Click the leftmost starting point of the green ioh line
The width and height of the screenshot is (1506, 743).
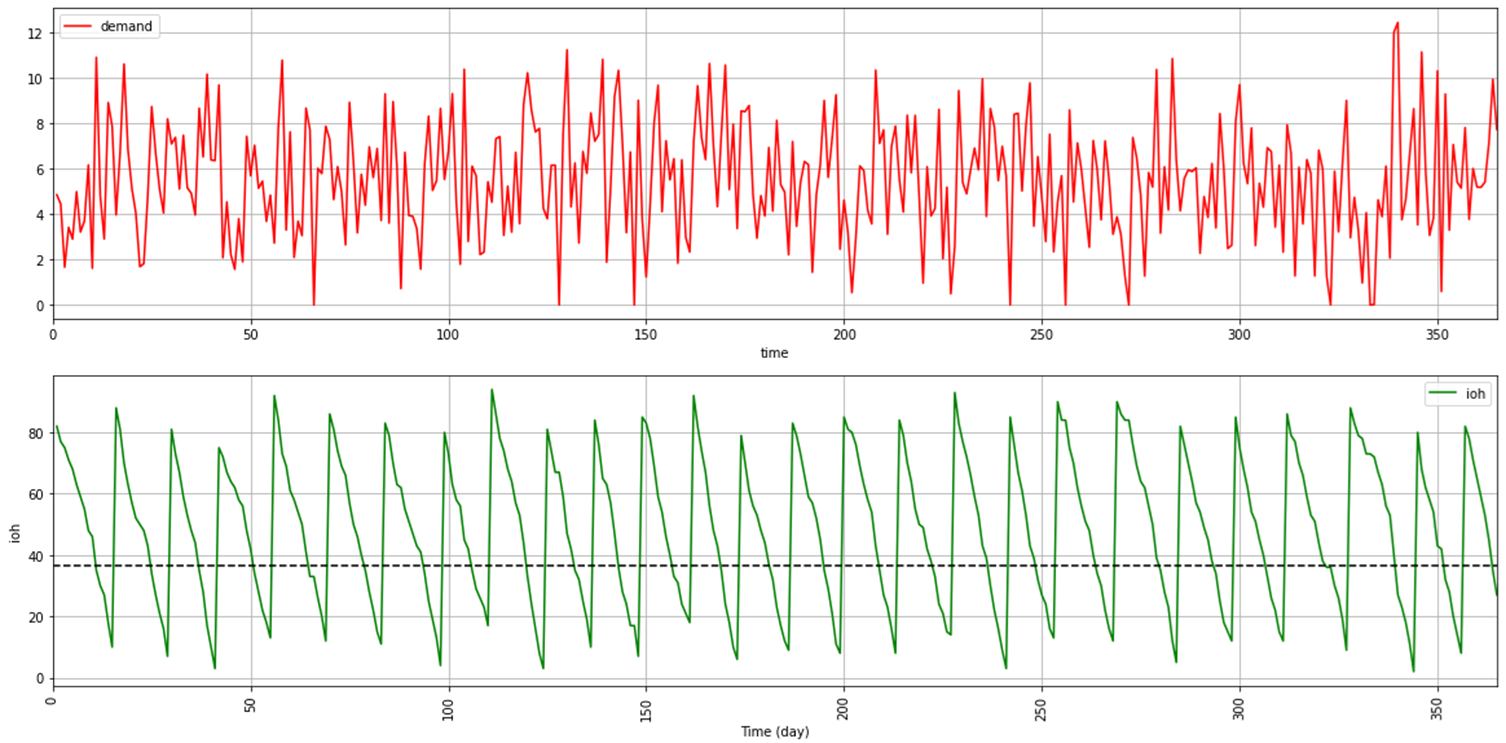pos(56,426)
